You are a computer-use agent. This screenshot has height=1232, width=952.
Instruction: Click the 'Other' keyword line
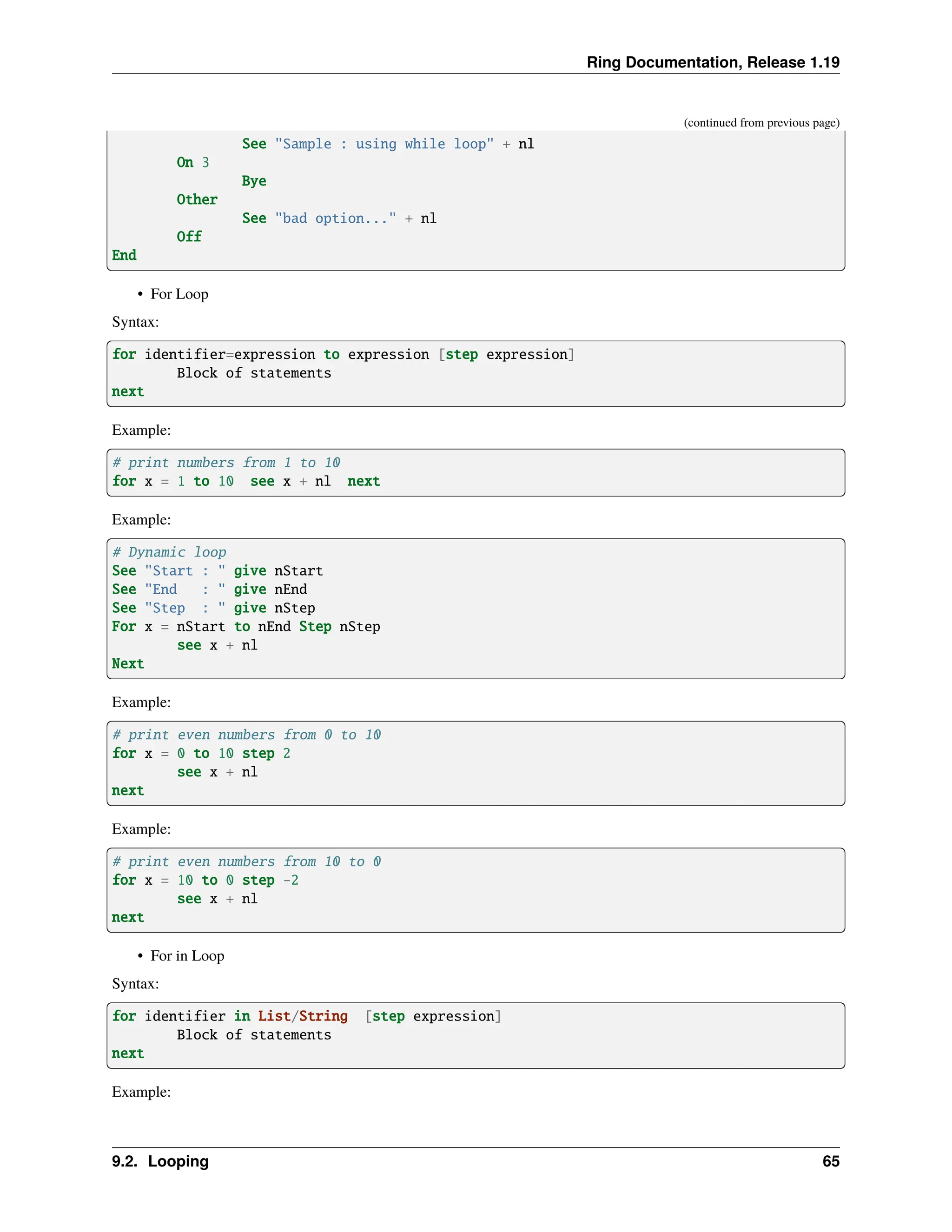point(197,199)
